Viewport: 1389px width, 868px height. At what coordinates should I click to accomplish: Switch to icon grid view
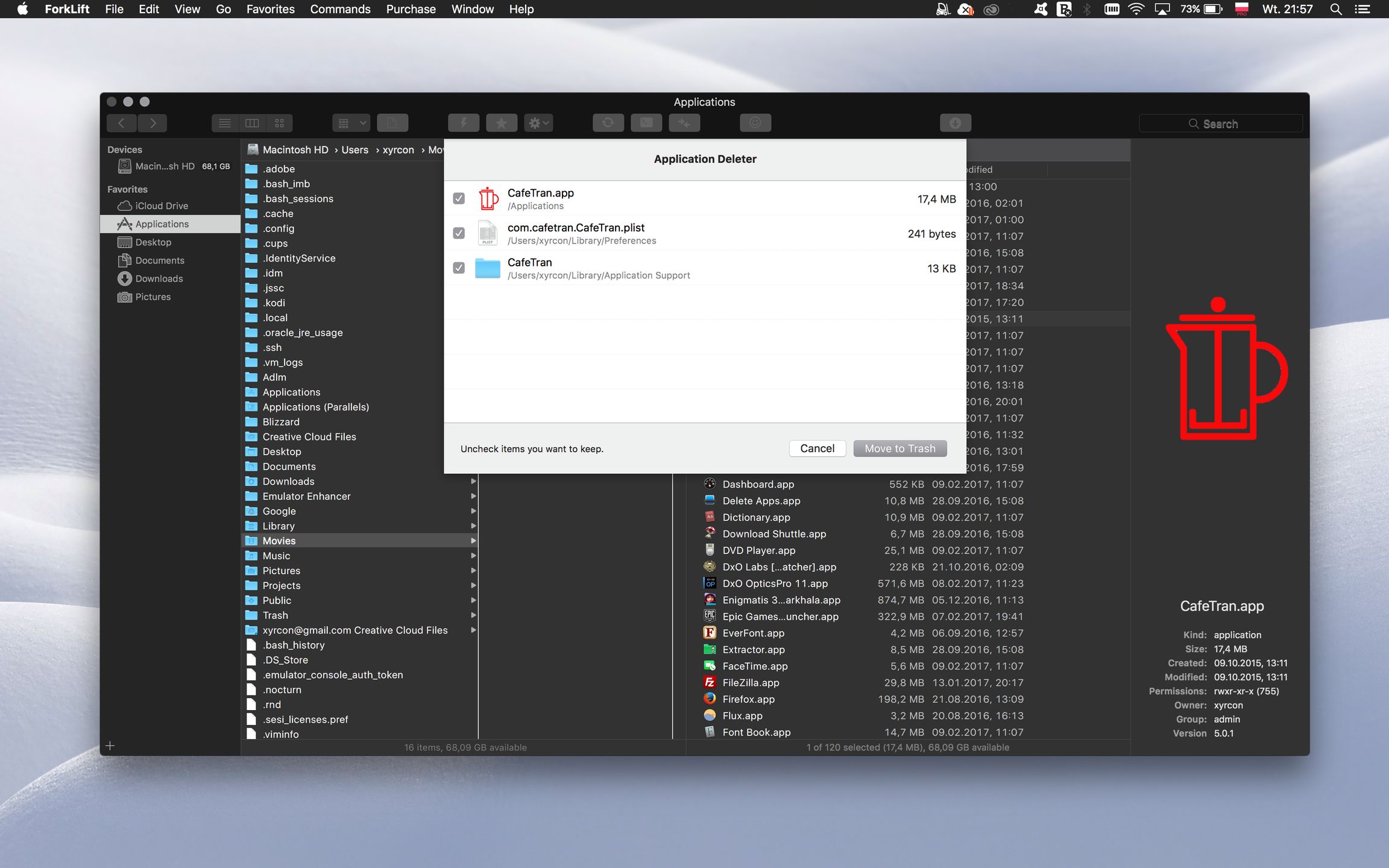point(279,123)
